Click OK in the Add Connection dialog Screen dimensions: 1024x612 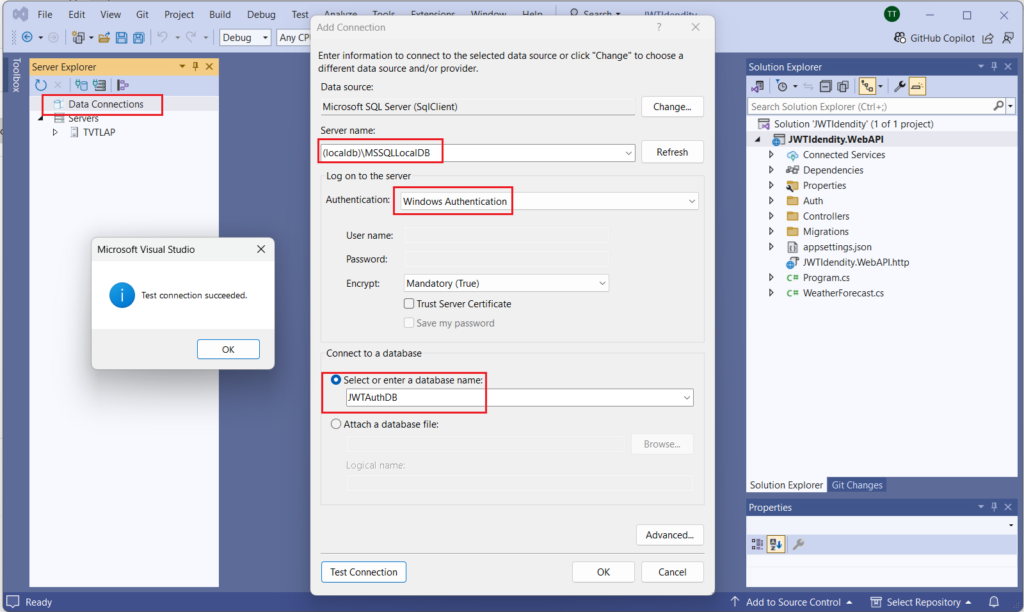coord(603,572)
